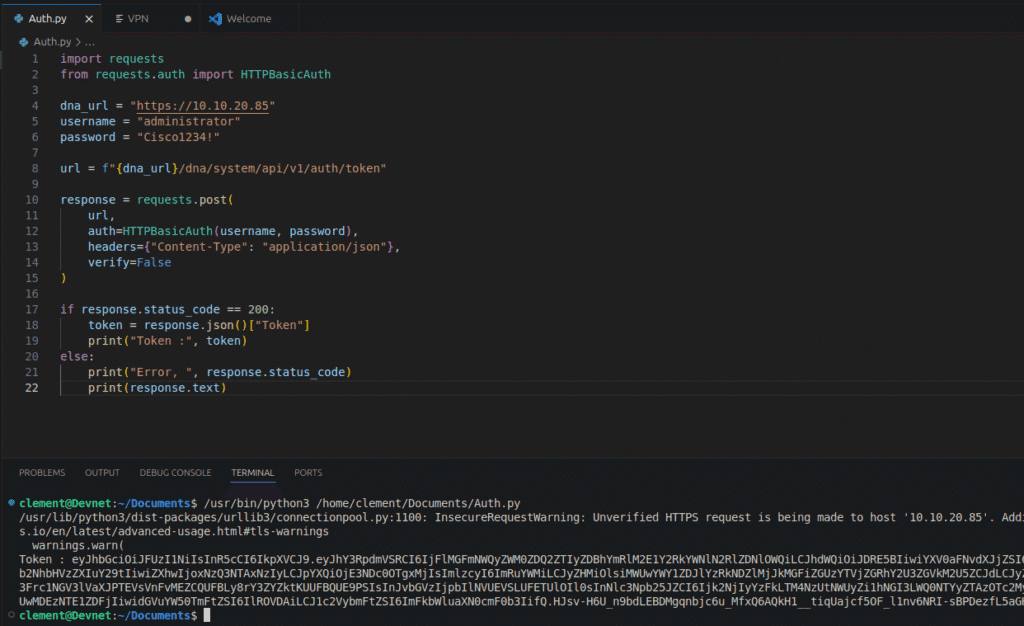This screenshot has height=626, width=1024.
Task: Select the TERMINAL panel tab
Action: tap(252, 473)
